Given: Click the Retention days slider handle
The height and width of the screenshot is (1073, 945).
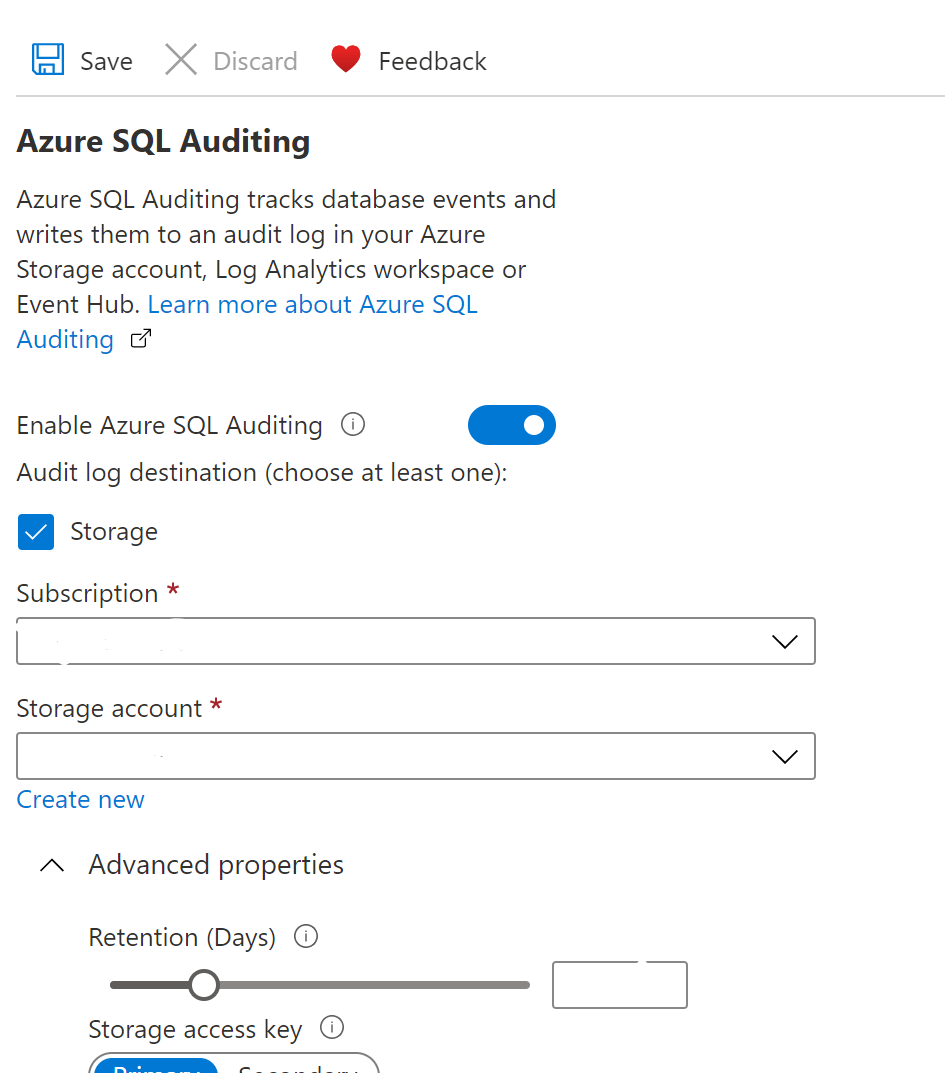Looking at the screenshot, I should click(x=204, y=985).
